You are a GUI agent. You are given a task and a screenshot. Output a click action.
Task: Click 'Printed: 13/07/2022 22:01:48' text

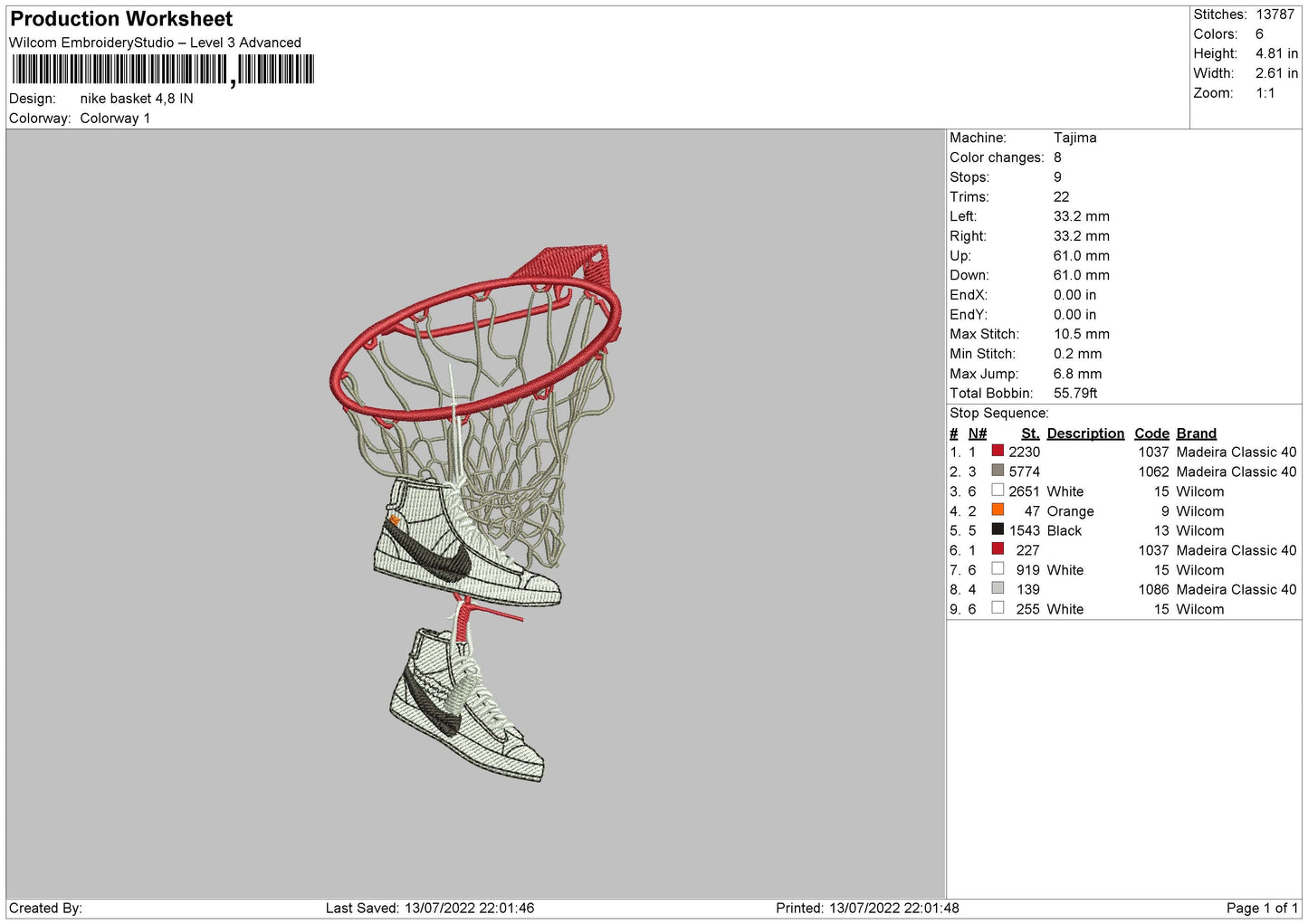pos(867,909)
